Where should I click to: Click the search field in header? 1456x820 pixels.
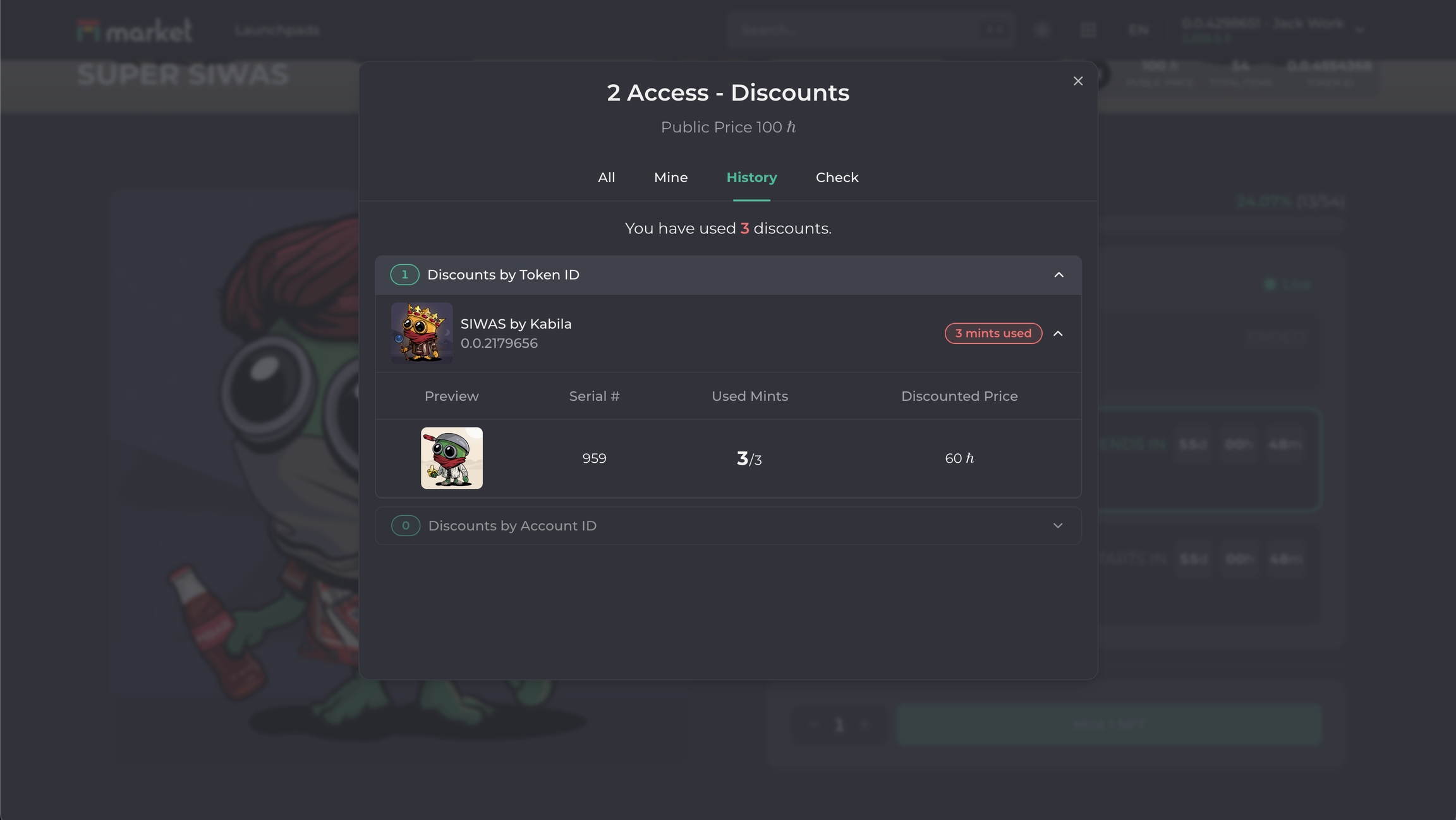870,30
